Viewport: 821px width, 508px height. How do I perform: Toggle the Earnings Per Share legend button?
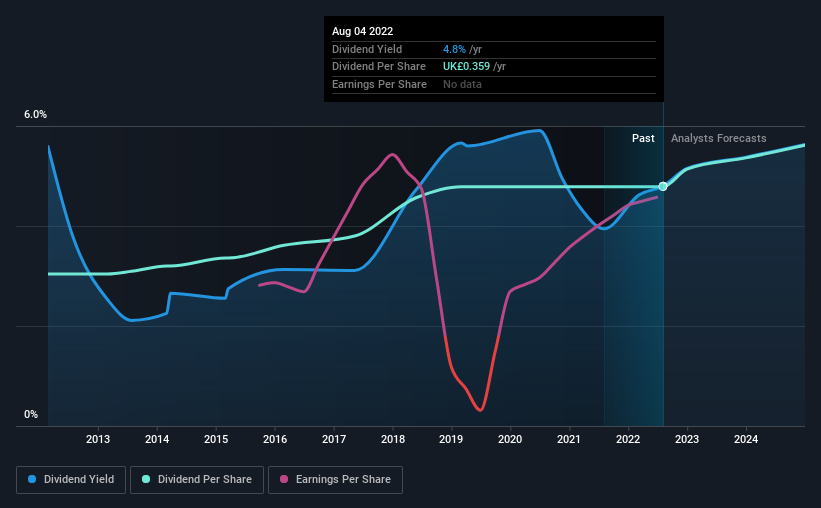click(x=335, y=480)
